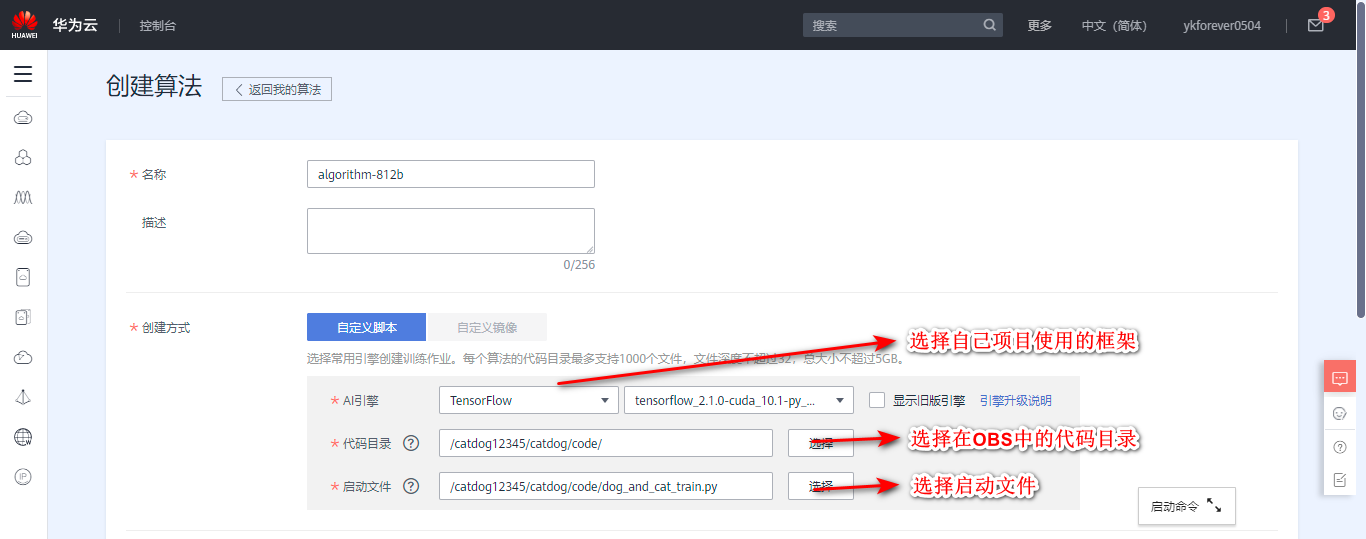
Task: Click the 0/256 character counter
Action: coord(579,265)
